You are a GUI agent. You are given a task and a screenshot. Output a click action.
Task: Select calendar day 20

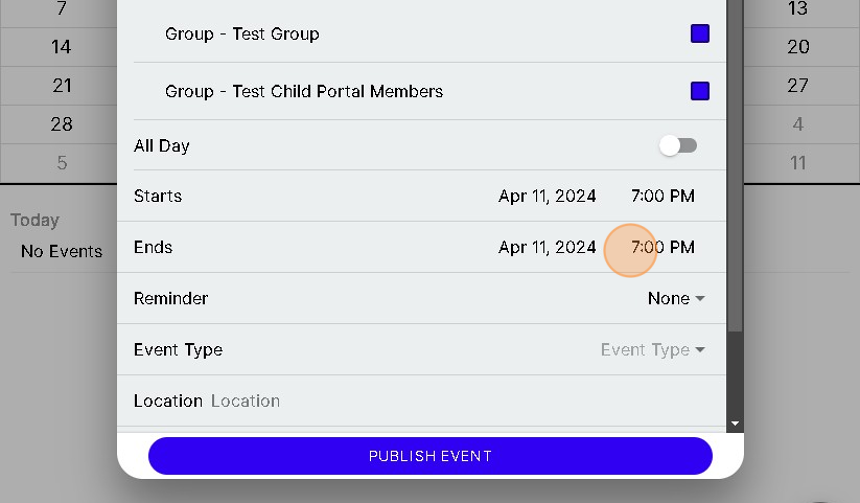(798, 47)
